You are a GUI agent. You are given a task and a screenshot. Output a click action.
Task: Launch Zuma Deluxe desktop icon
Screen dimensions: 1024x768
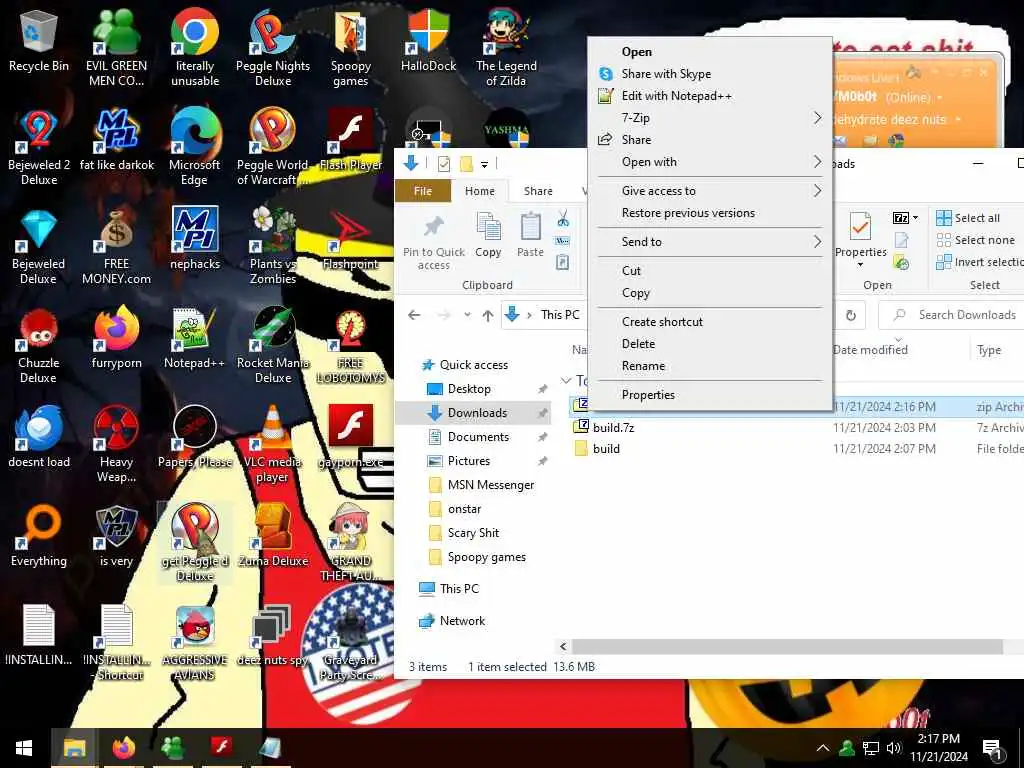coord(273,536)
